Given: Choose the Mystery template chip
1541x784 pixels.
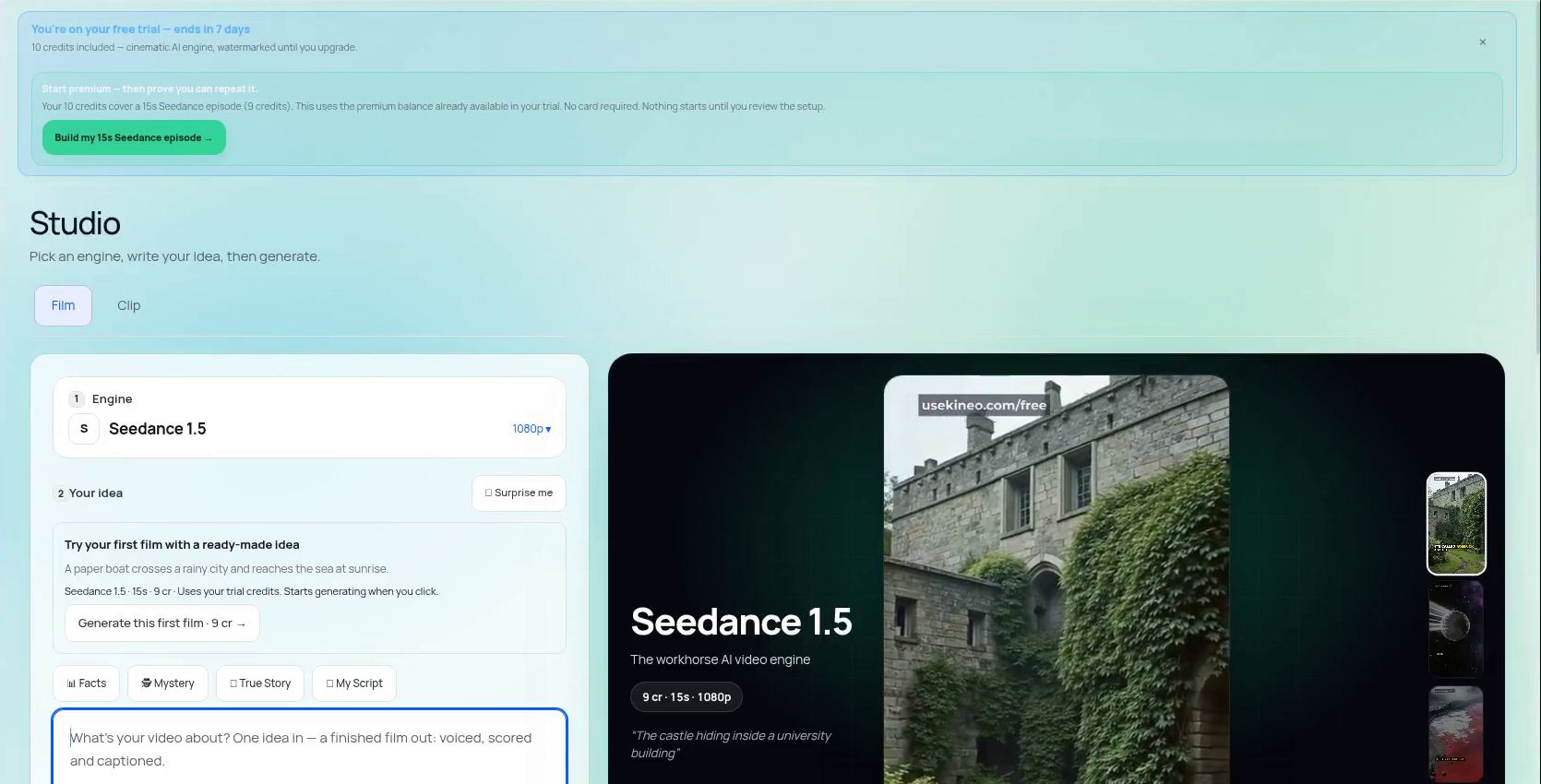Looking at the screenshot, I should (x=168, y=683).
